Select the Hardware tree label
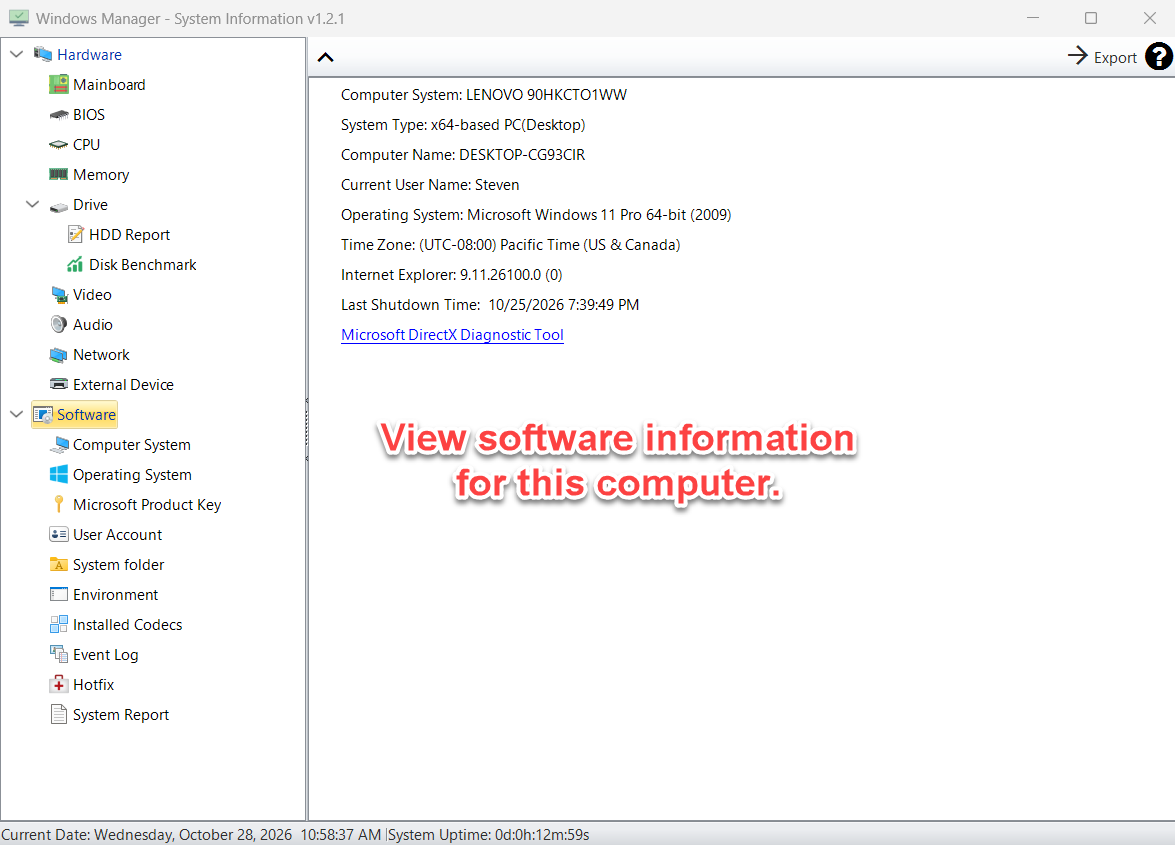The height and width of the screenshot is (847, 1175). click(89, 55)
